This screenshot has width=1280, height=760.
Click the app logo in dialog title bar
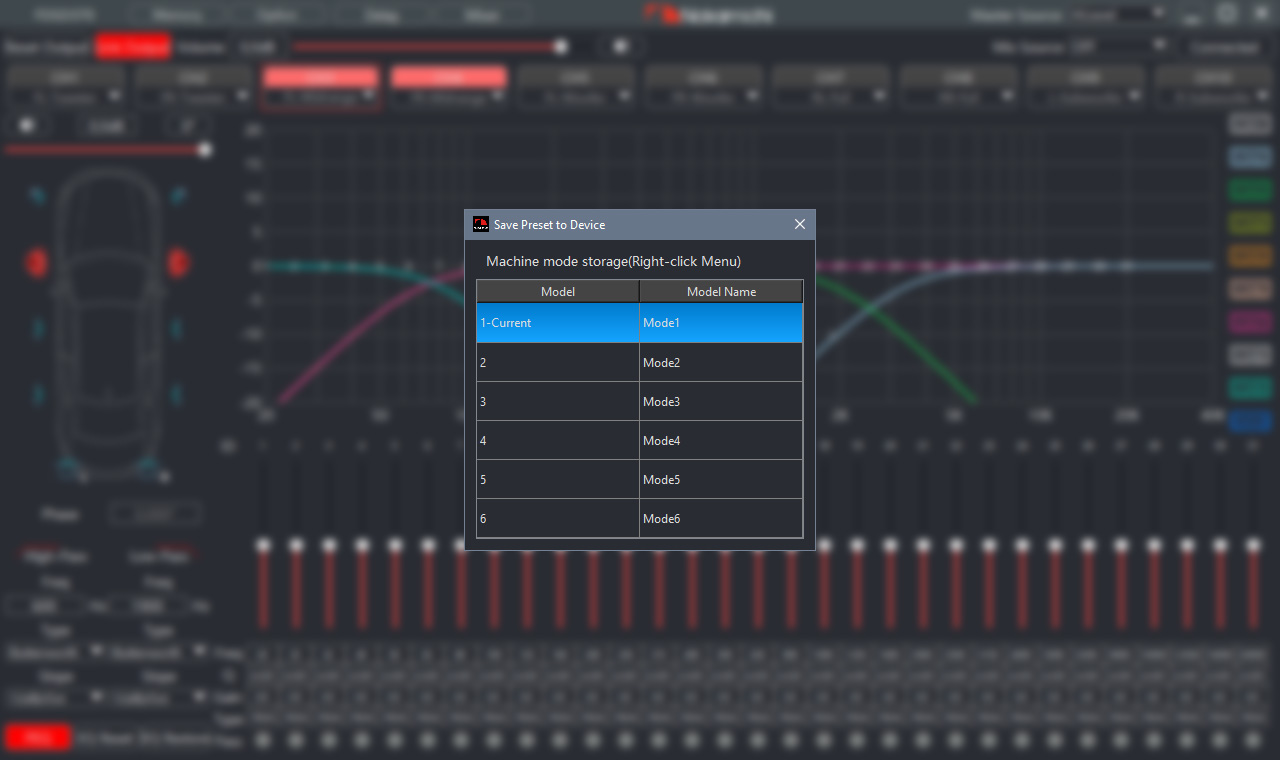click(x=481, y=225)
